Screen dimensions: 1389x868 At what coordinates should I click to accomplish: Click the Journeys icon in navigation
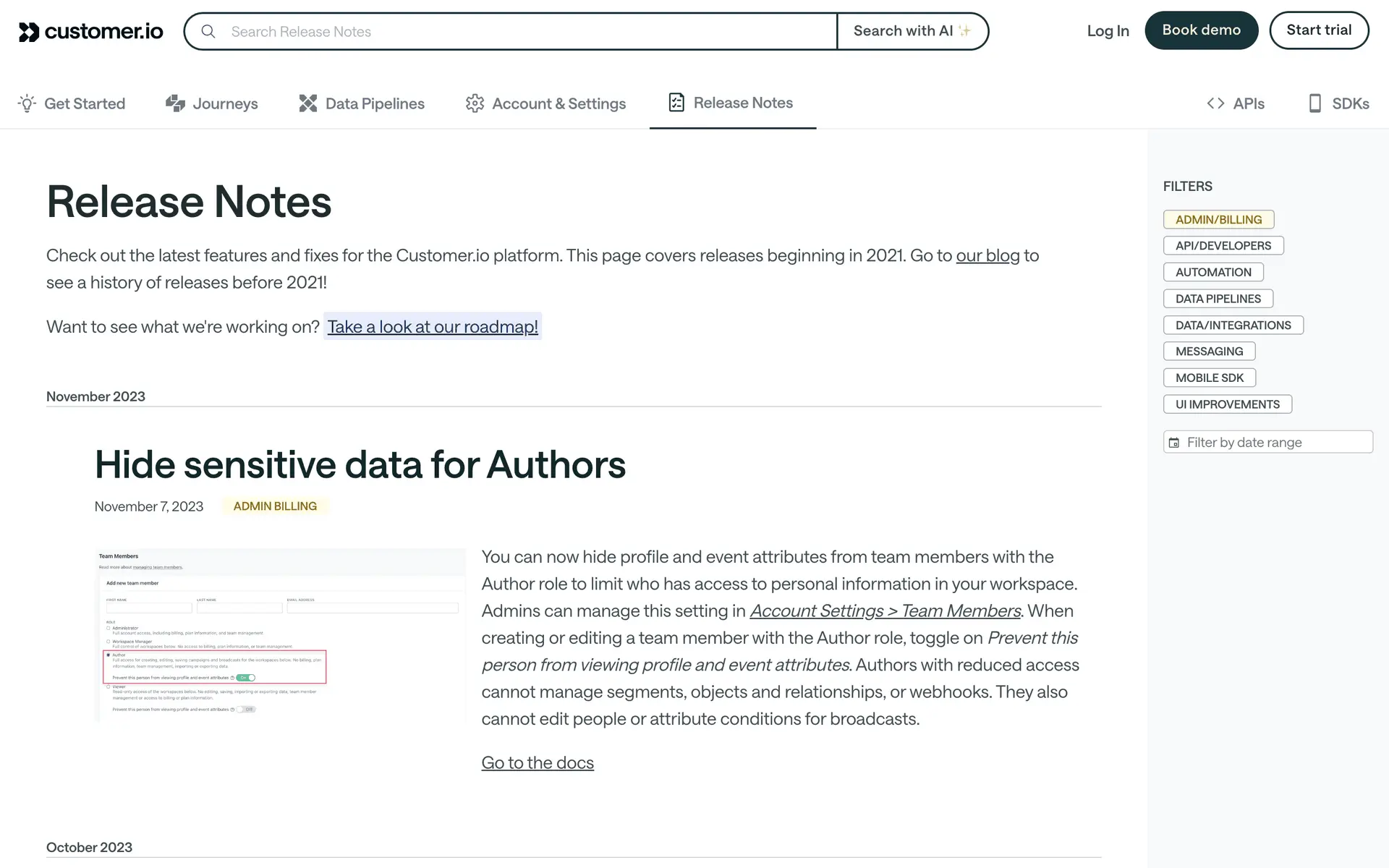coord(175,103)
